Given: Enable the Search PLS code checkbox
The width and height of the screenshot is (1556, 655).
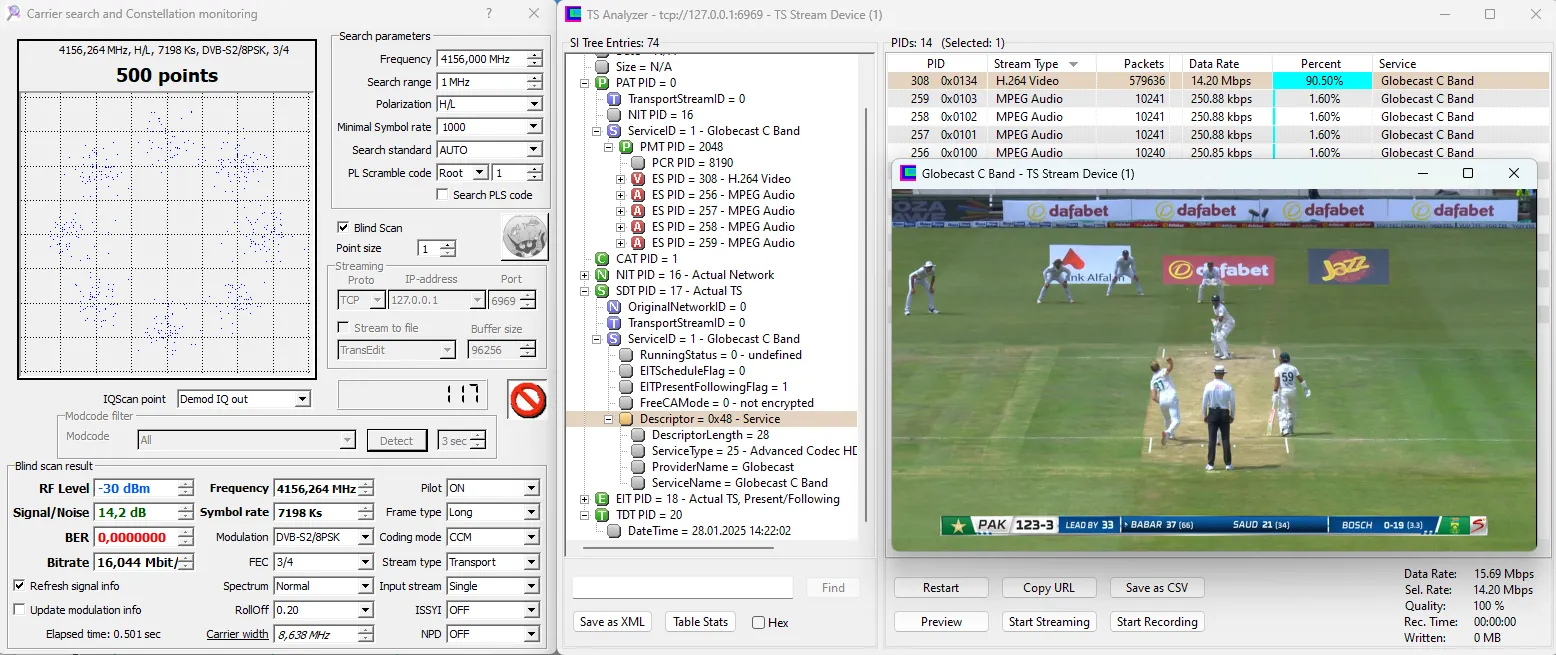Looking at the screenshot, I should [442, 195].
